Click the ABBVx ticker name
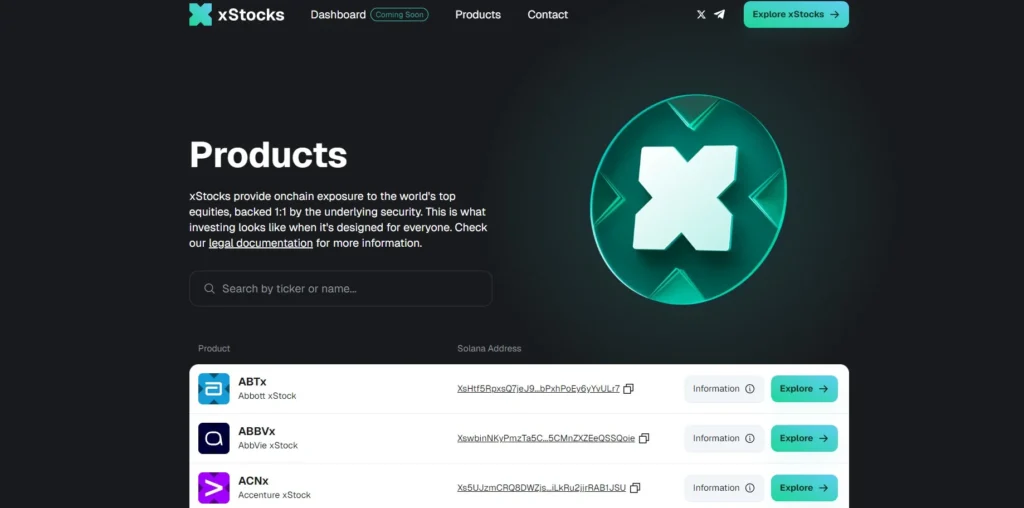Viewport: 1024px width, 508px height. click(x=257, y=432)
